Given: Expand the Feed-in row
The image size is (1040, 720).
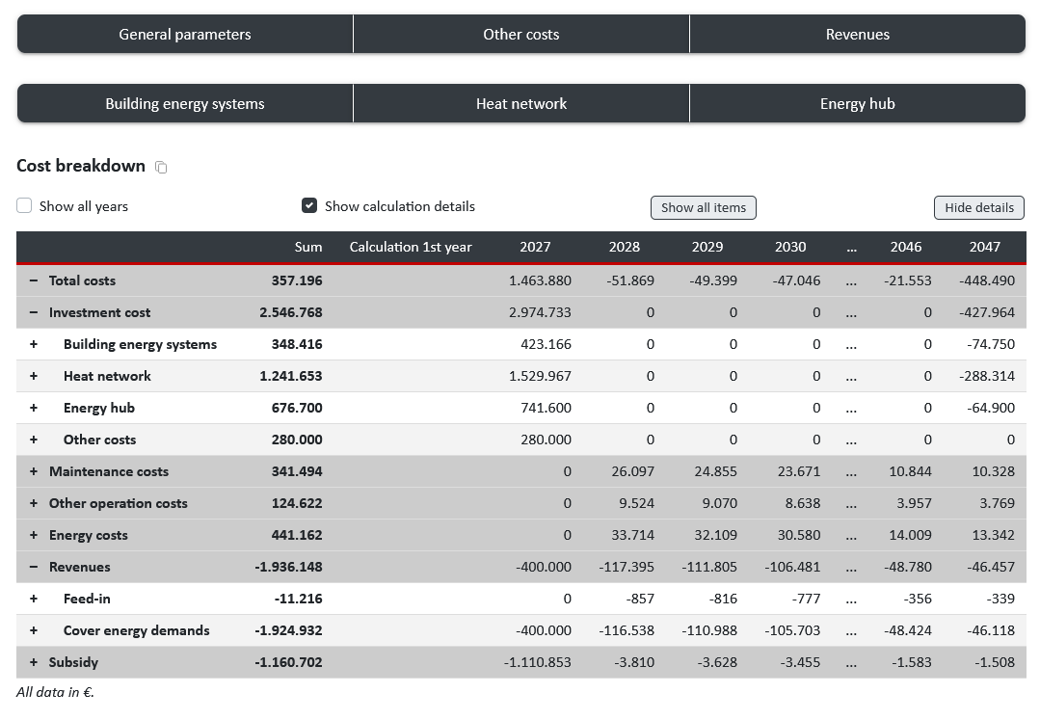Looking at the screenshot, I should (x=33, y=599).
